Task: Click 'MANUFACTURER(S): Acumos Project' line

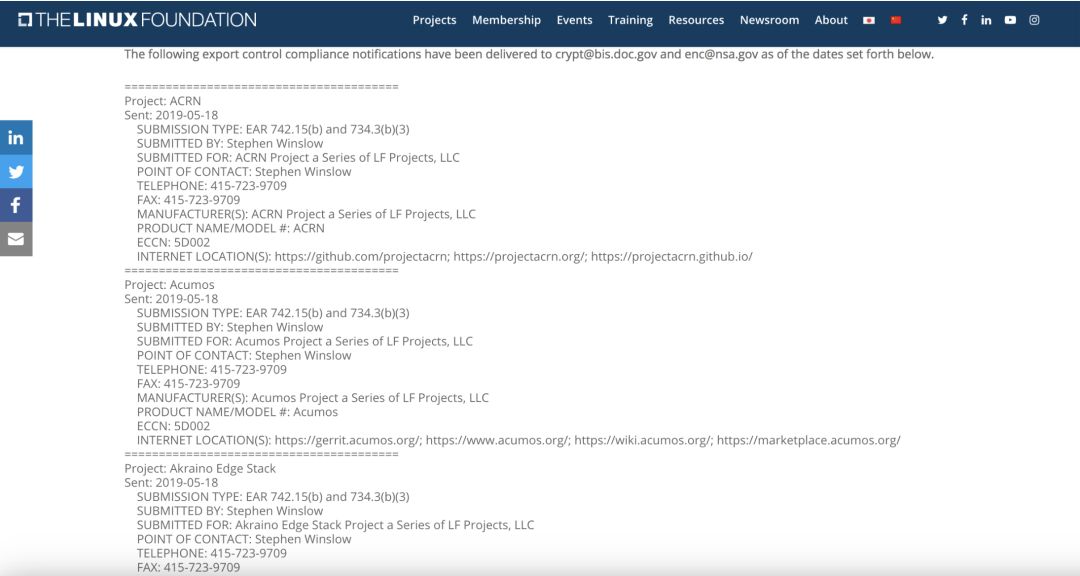Action: pos(313,398)
